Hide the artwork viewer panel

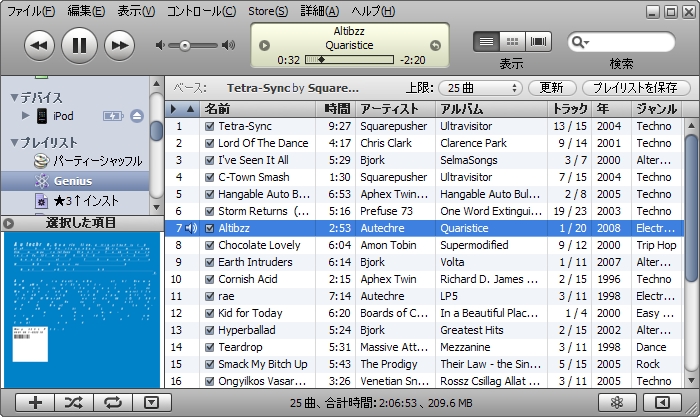tap(152, 403)
